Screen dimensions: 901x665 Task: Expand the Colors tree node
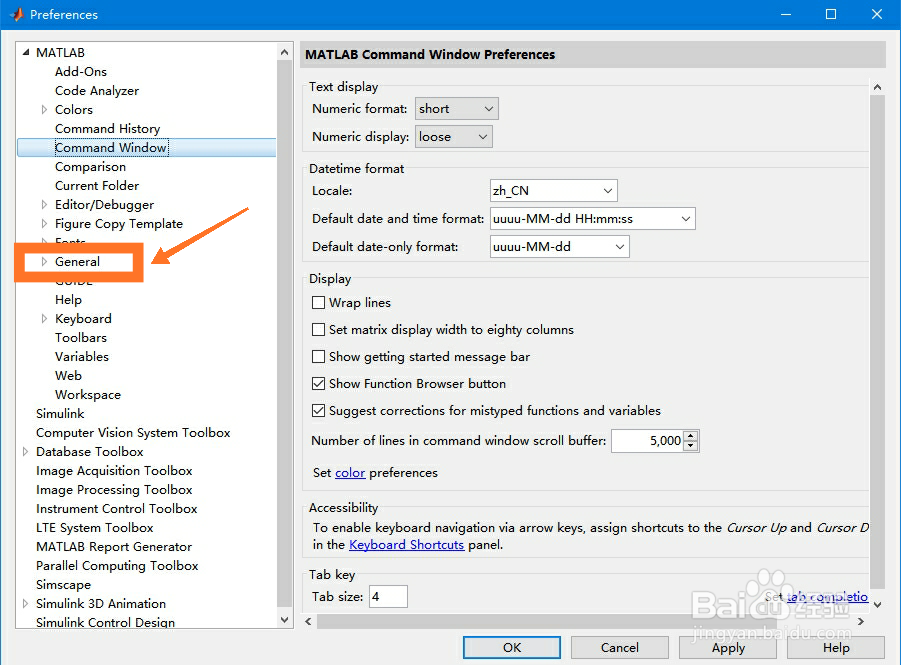point(44,109)
